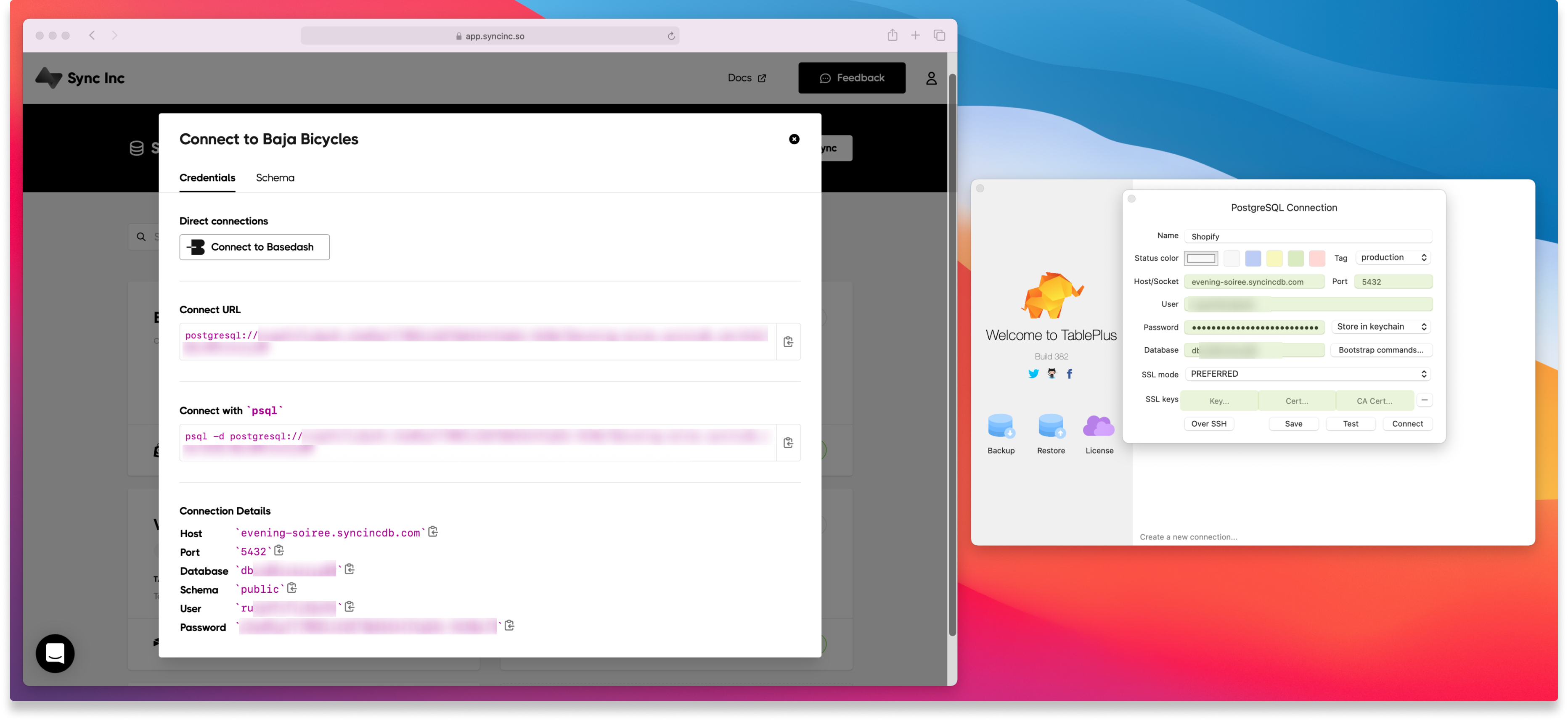Switch to the Schema tab

[x=275, y=178]
